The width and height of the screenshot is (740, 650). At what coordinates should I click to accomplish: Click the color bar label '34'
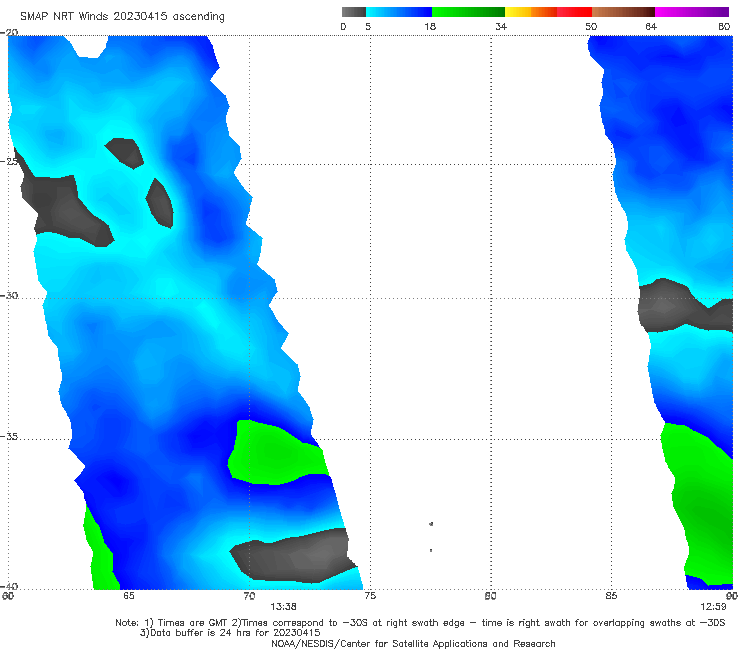[x=501, y=26]
